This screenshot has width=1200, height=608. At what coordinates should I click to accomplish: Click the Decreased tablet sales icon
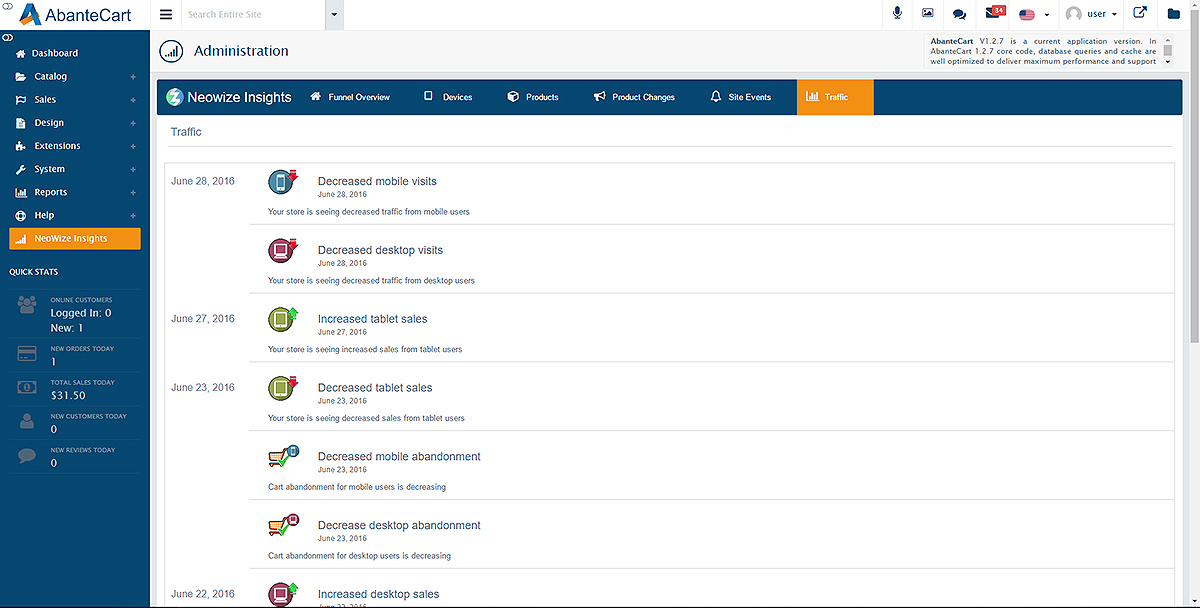pyautogui.click(x=283, y=389)
